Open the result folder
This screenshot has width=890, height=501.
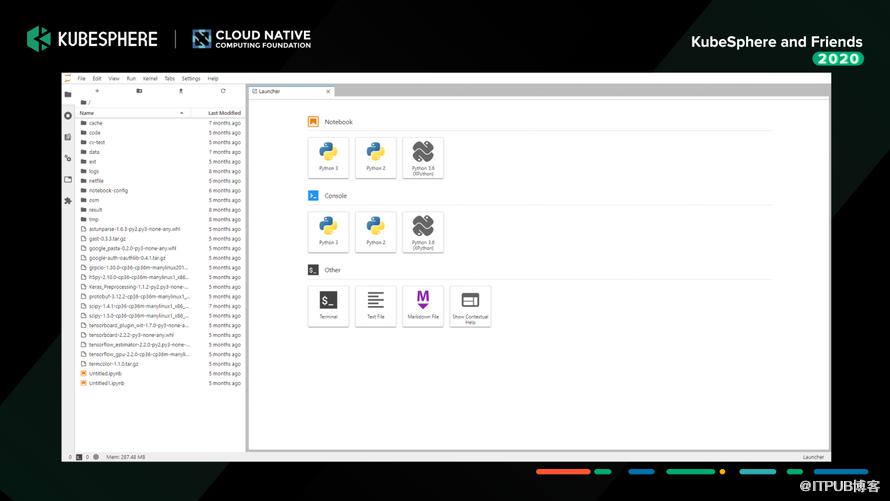161,210
